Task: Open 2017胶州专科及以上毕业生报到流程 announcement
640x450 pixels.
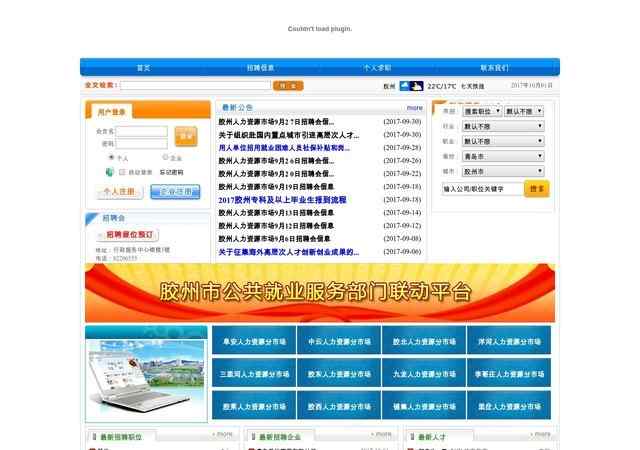Action: pos(282,200)
